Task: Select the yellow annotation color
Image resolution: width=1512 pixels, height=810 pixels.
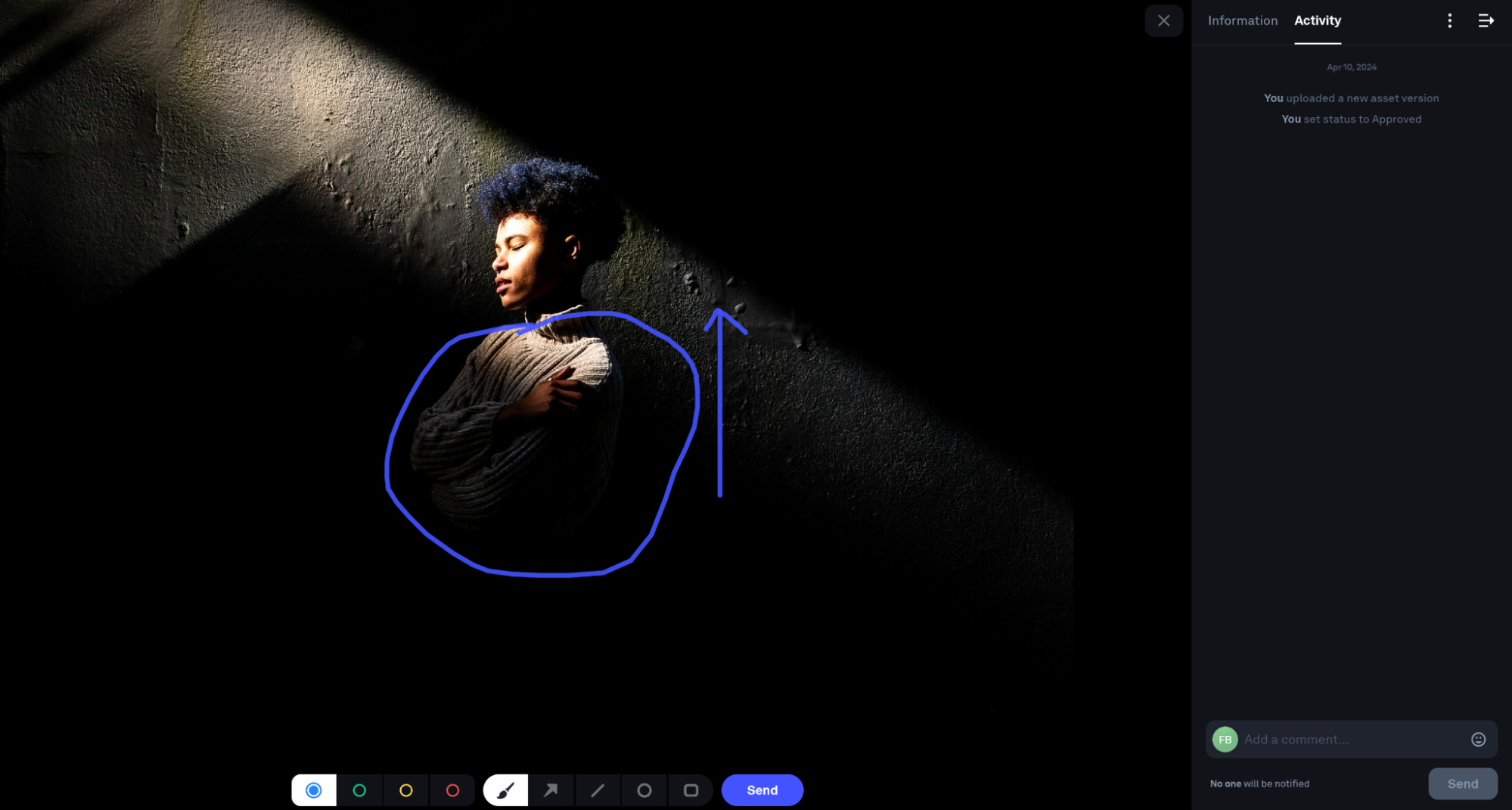Action: (406, 790)
